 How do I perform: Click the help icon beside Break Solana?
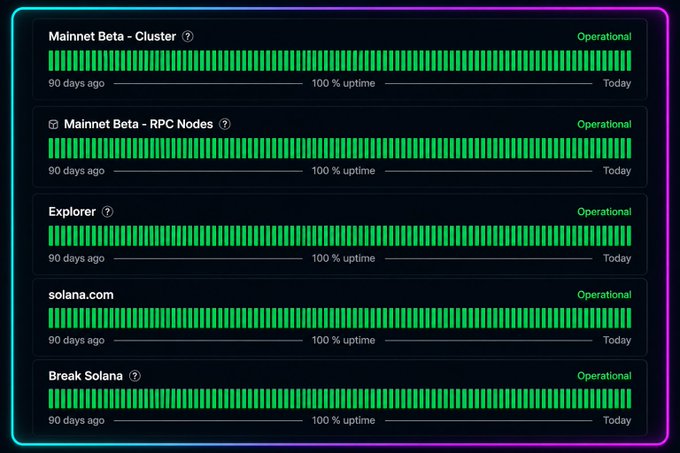(x=135, y=376)
